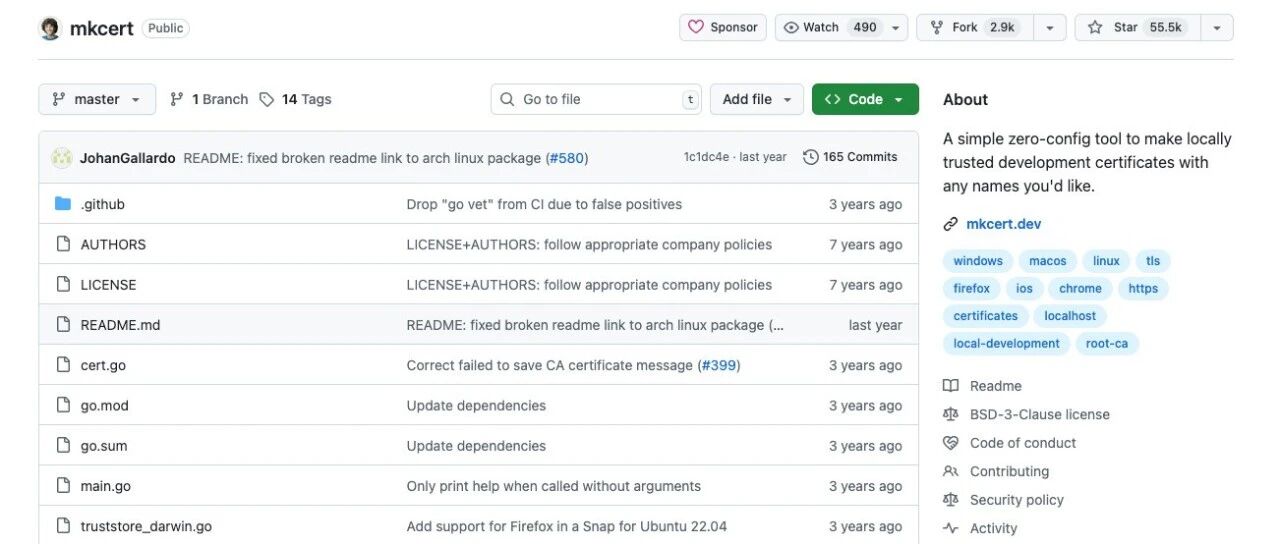Click the people icon beside Contributing

950,471
